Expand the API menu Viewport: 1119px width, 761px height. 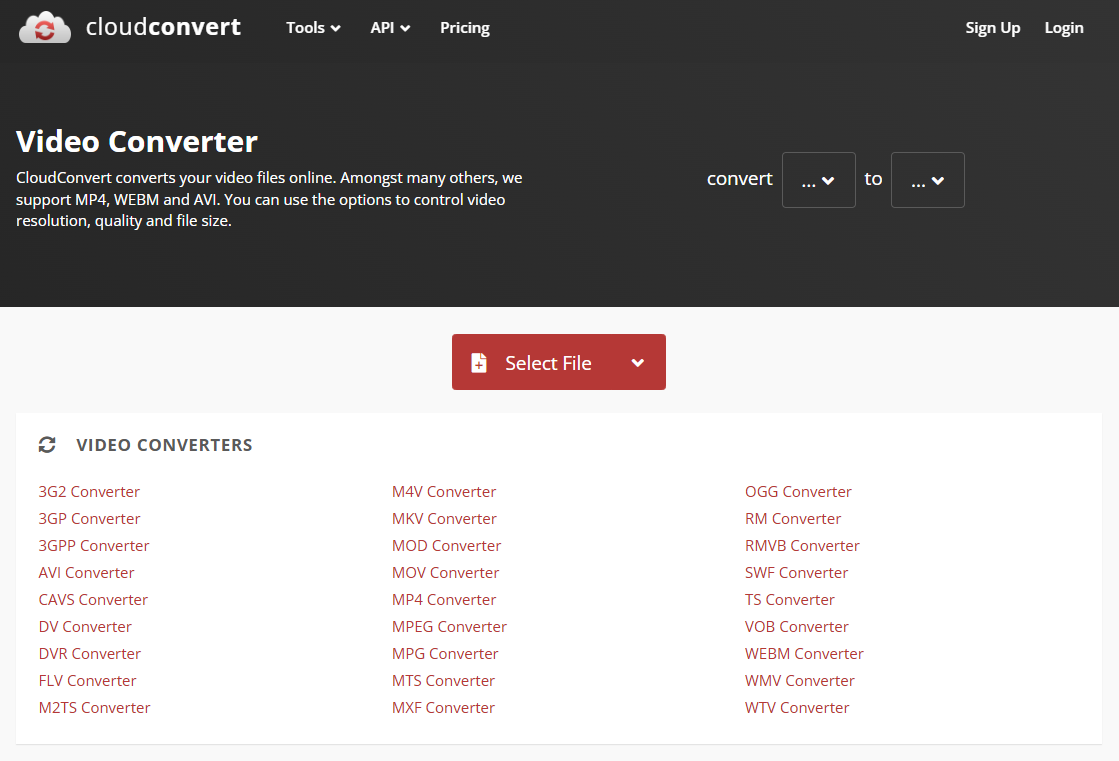click(x=390, y=28)
